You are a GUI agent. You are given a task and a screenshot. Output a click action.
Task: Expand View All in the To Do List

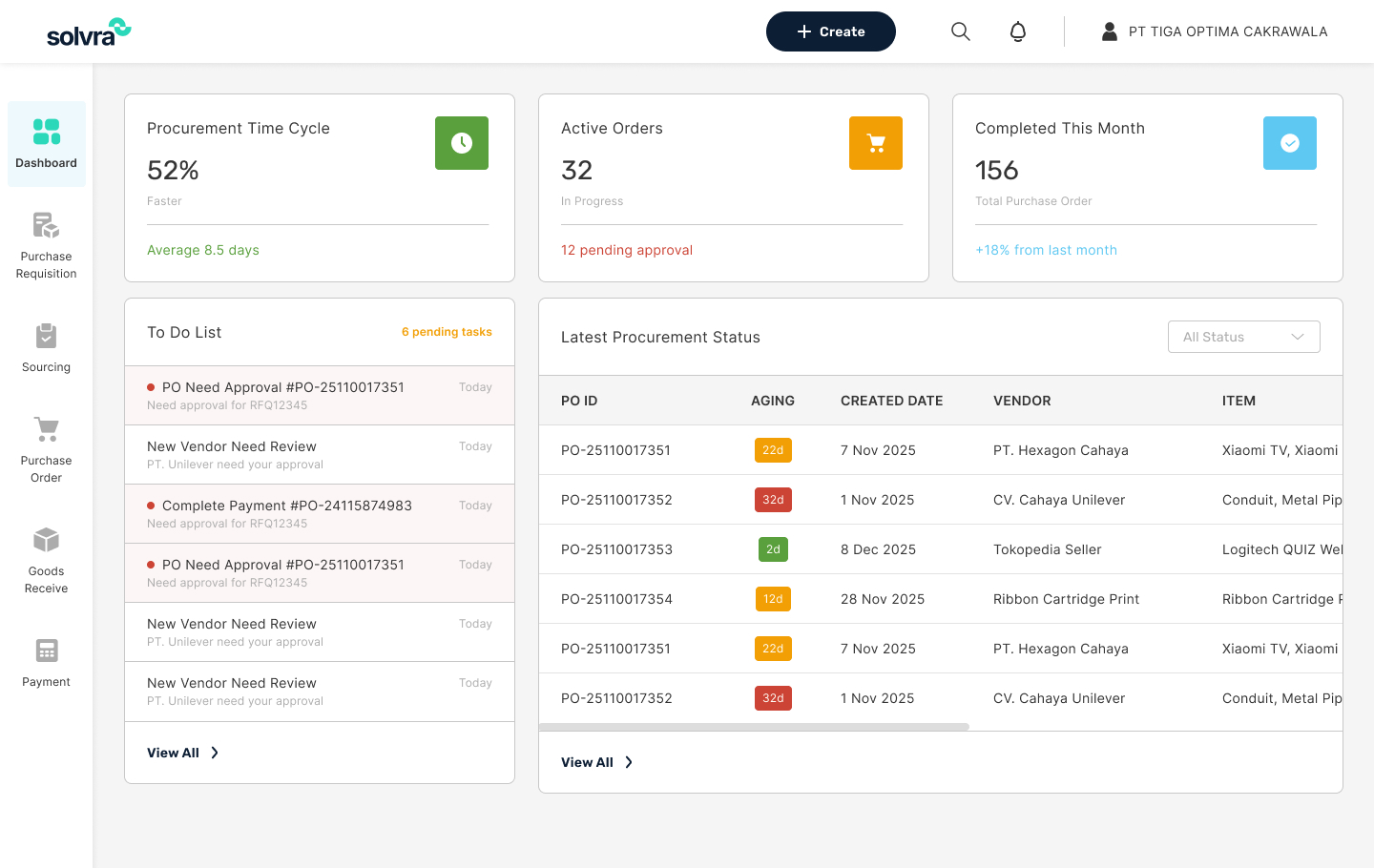coord(182,752)
